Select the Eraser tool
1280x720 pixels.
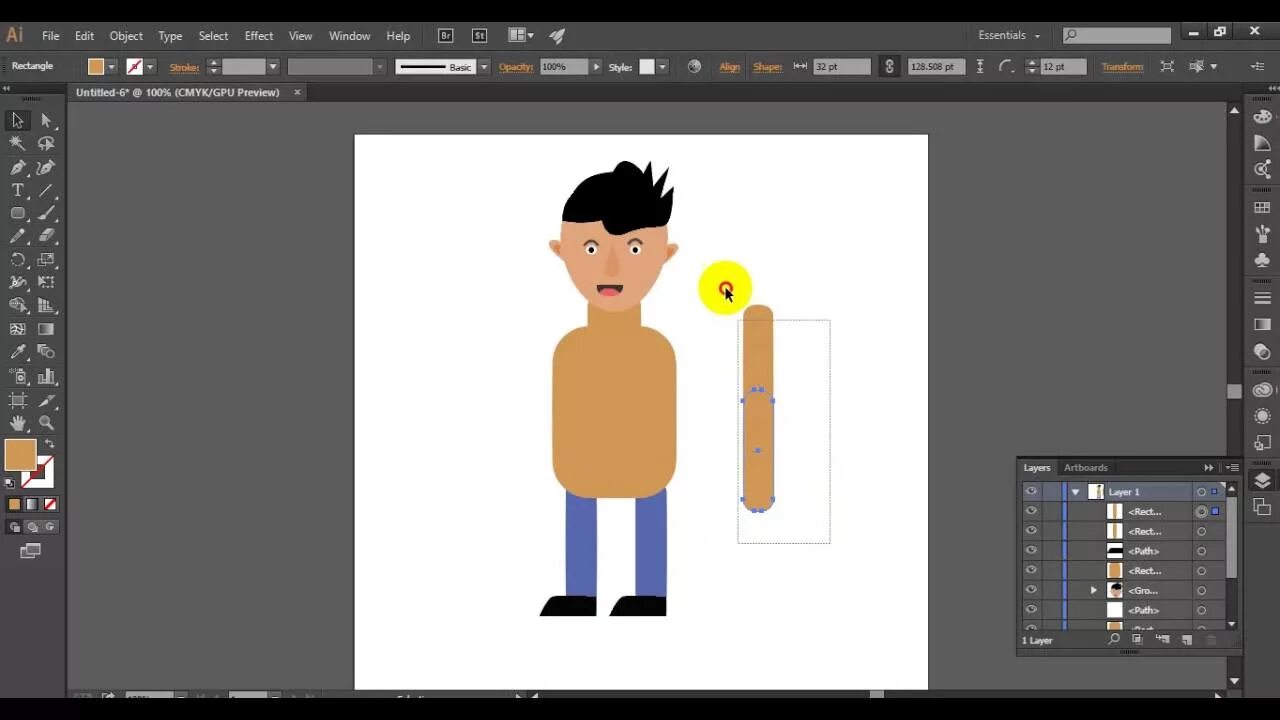(46, 236)
